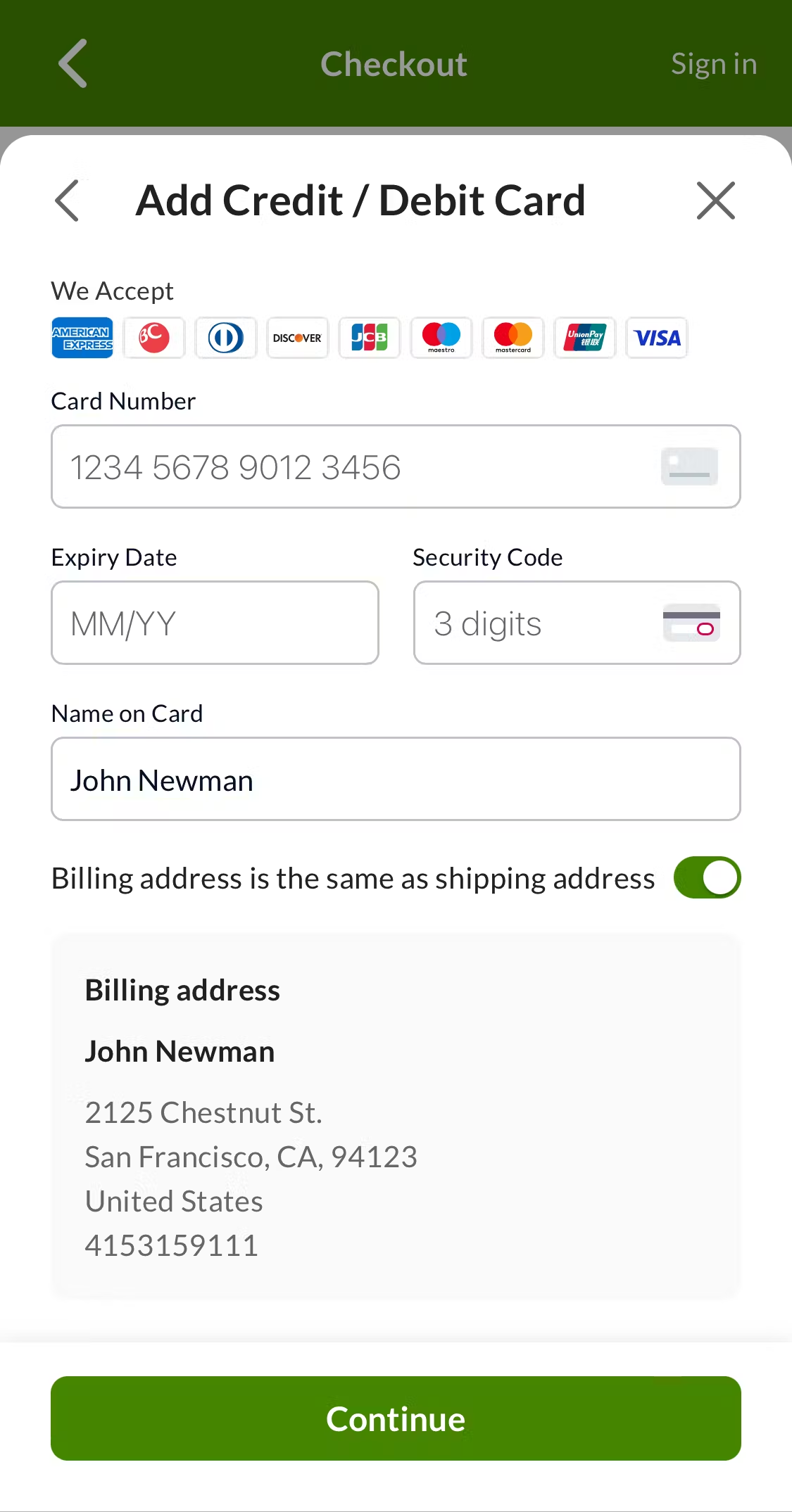Open the Sign in link
Viewport: 792px width, 1512px height.
pyautogui.click(x=713, y=64)
